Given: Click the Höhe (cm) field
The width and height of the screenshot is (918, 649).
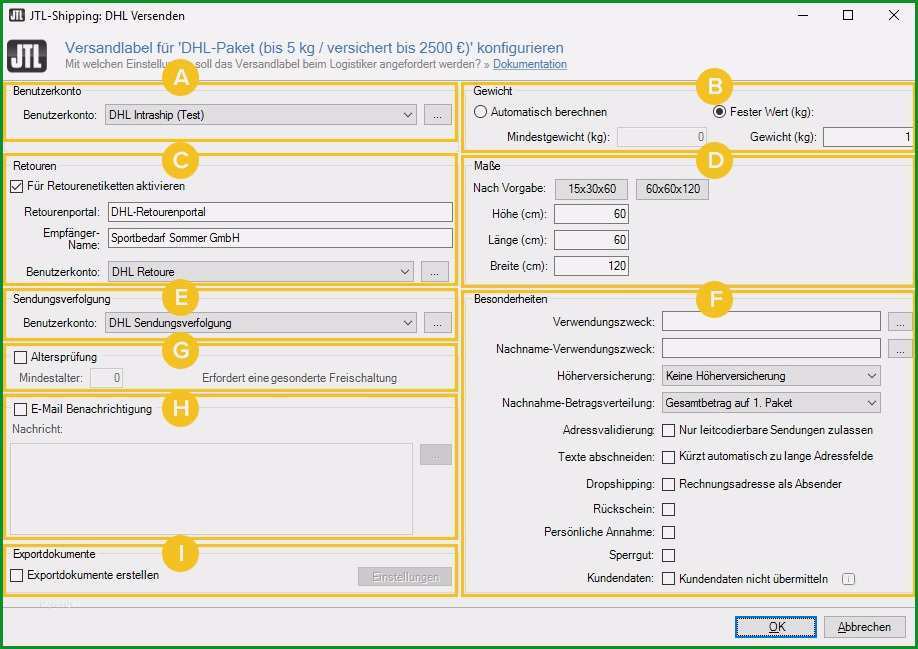Looking at the screenshot, I should pos(591,214).
